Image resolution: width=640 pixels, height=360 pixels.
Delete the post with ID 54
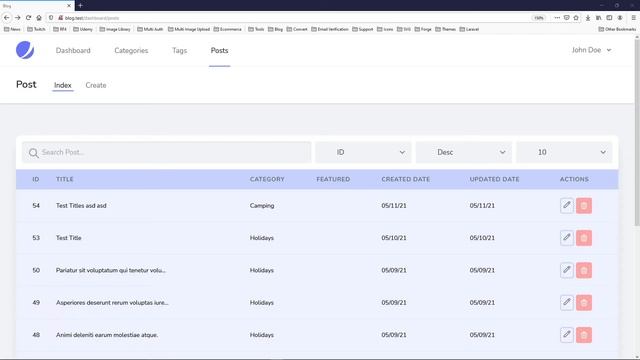[584, 205]
